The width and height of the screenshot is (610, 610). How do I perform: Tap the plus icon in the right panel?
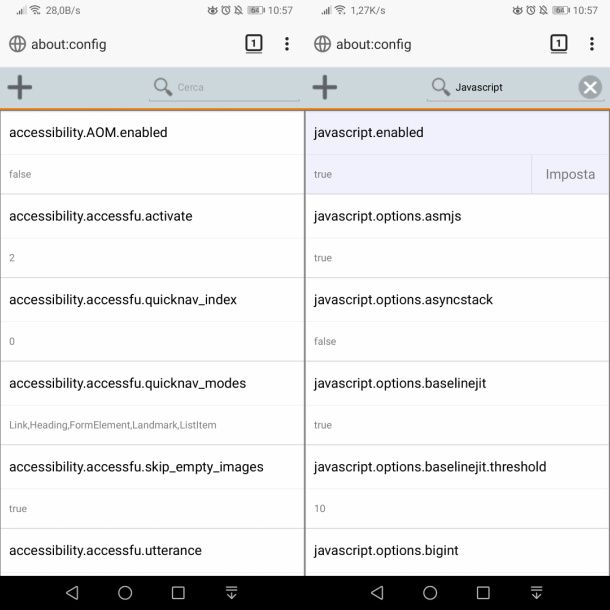pos(325,87)
